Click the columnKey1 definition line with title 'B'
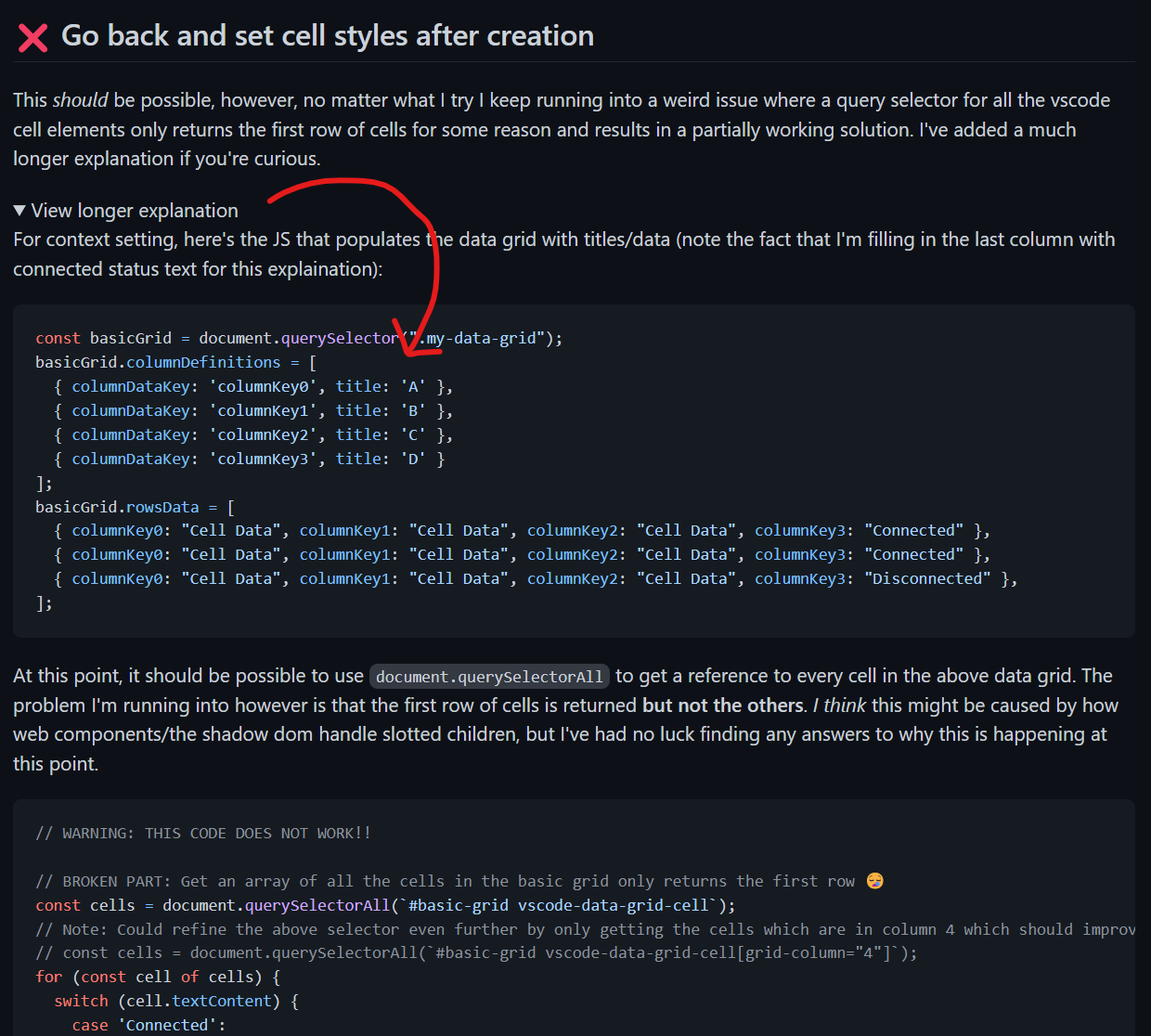The image size is (1151, 1036). point(253,411)
